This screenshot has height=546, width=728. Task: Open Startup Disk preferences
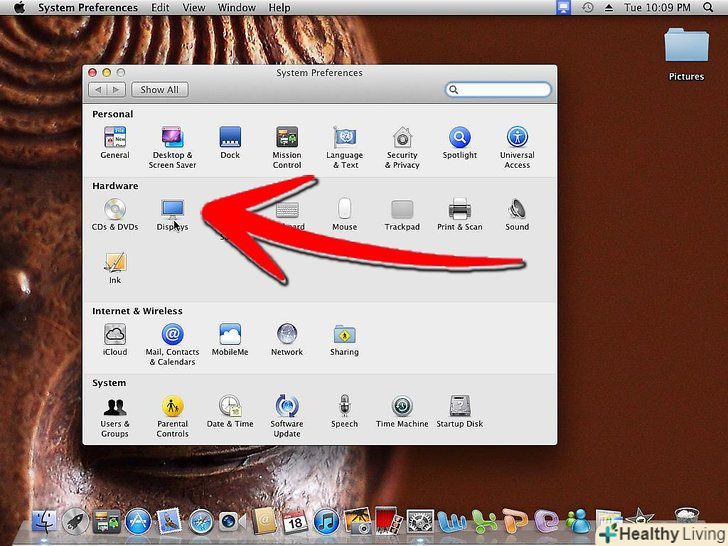click(x=460, y=411)
